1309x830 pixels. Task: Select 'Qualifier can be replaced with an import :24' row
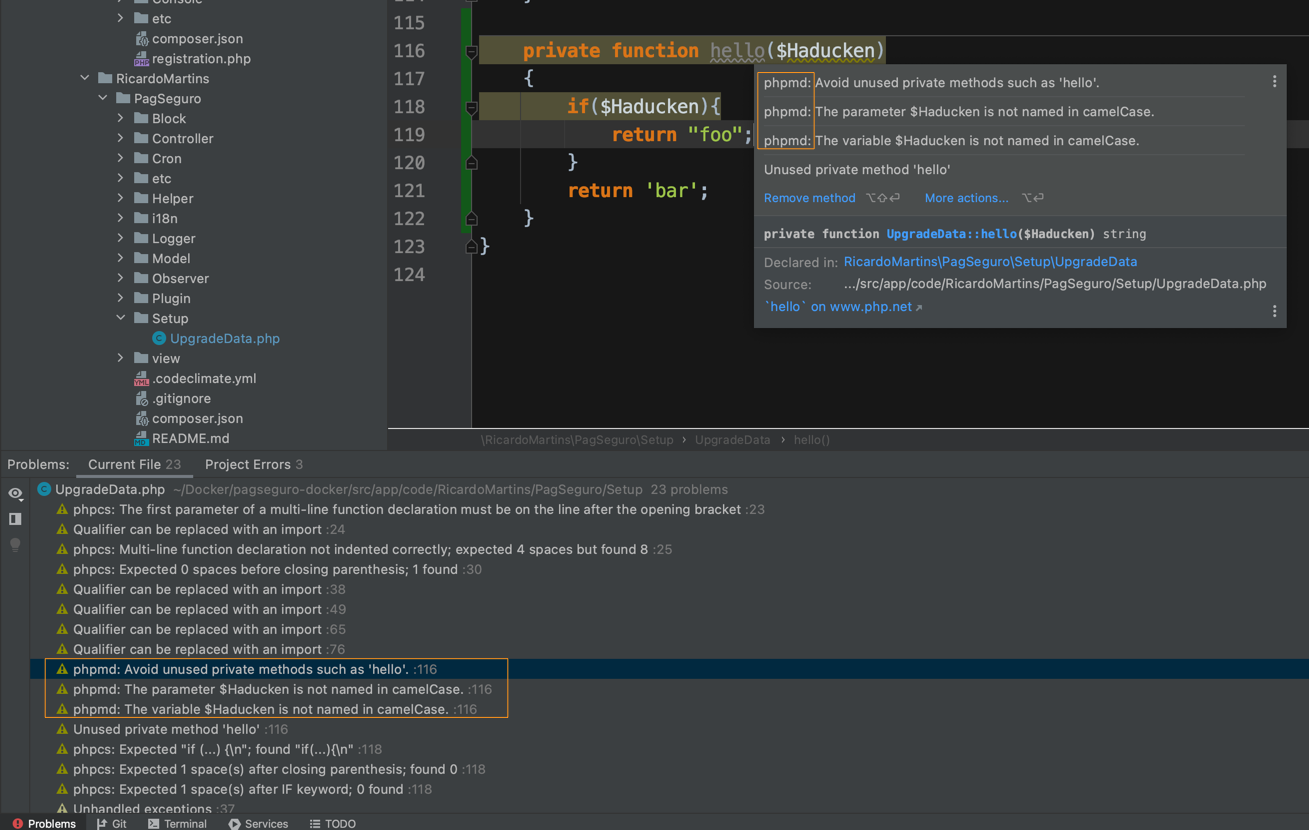pos(669,529)
